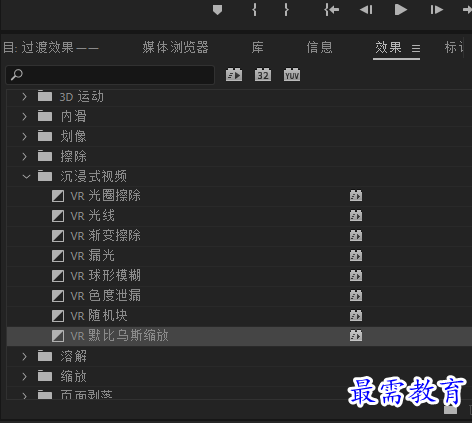Click accelerated badge on VR 随机块 row
Image resolution: width=472 pixels, height=423 pixels.
coord(356,316)
